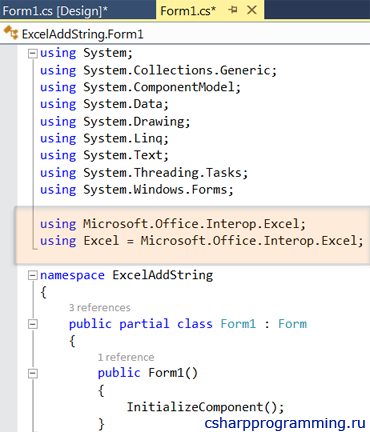This screenshot has height=432, width=370.
Task: Click the 'public Form1()' constructor line
Action: pos(148,373)
